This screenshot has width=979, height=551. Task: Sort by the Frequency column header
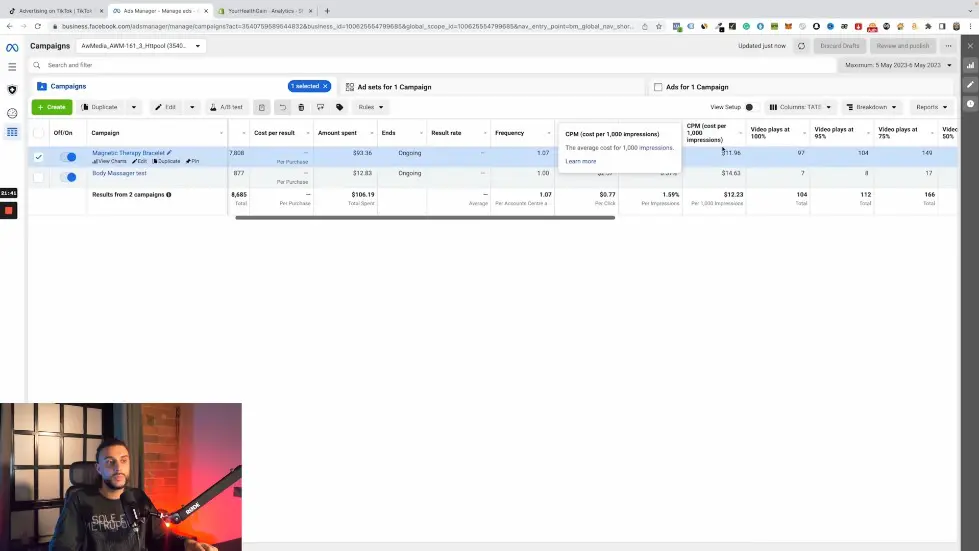click(x=509, y=133)
